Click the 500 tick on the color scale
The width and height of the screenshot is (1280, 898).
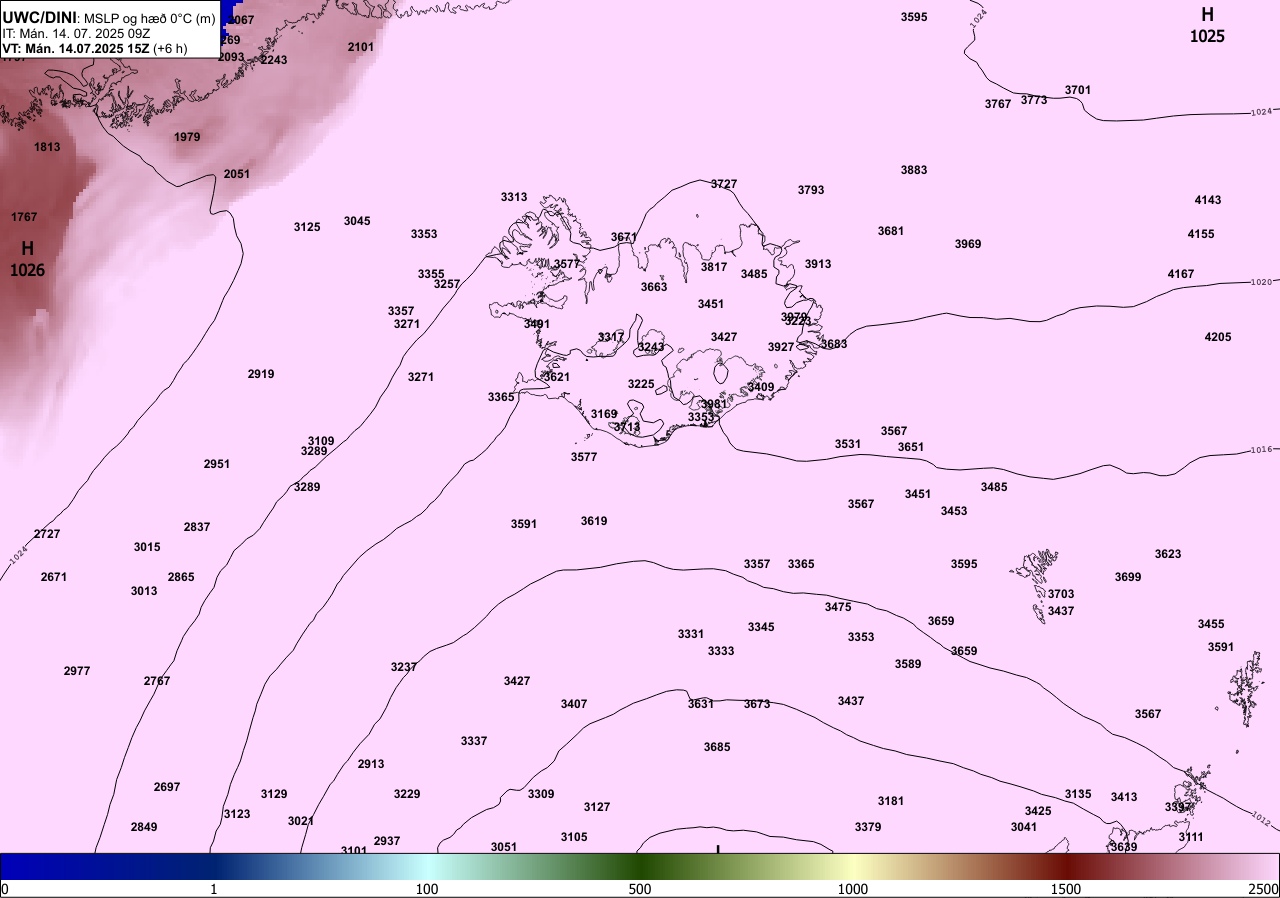point(640,889)
